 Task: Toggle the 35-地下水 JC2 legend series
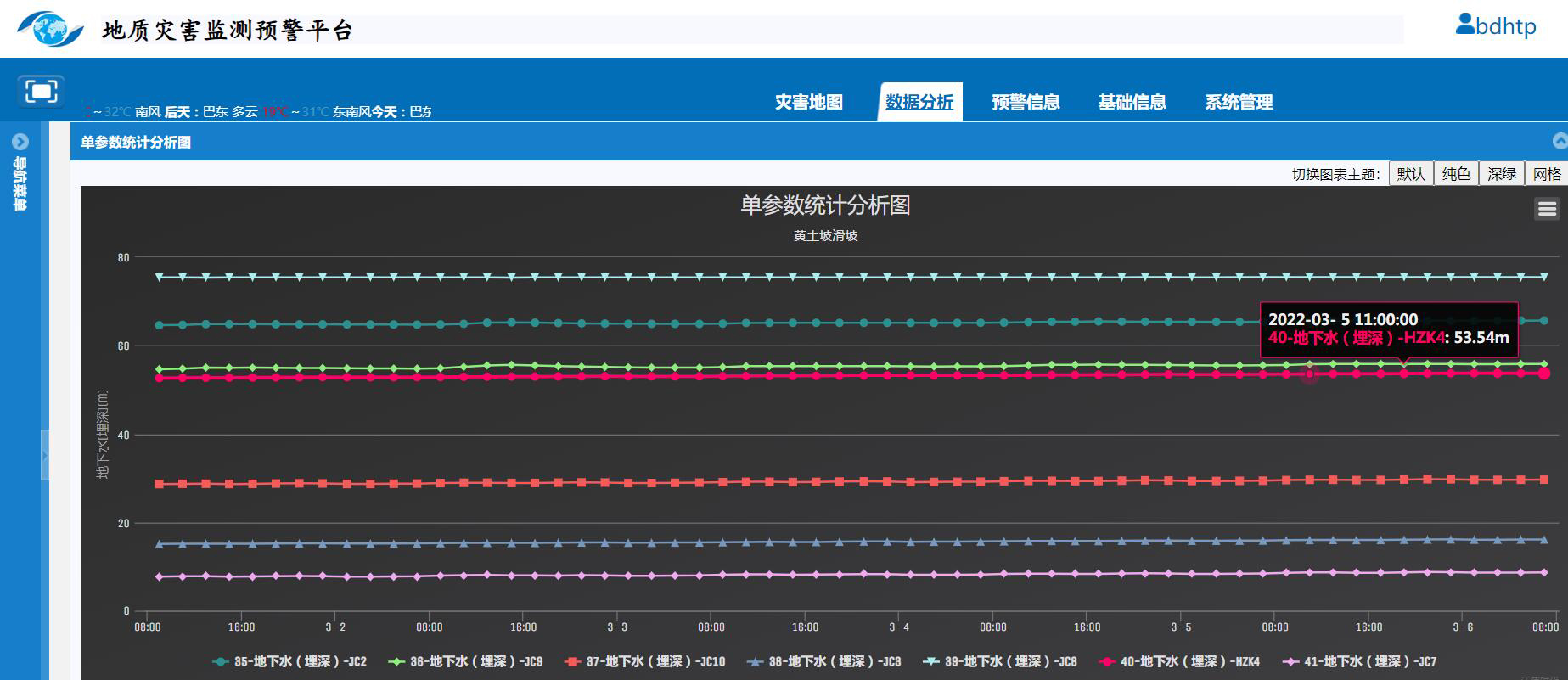289,661
